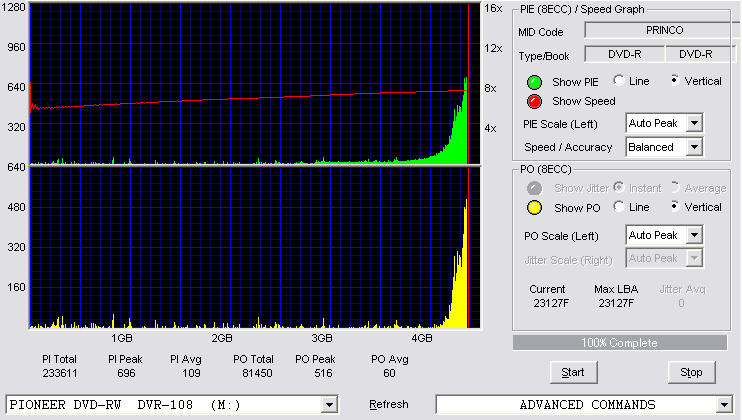Open the ADVANCED COMMANDS dropdown
Screen dimensions: 742x420
[724, 405]
